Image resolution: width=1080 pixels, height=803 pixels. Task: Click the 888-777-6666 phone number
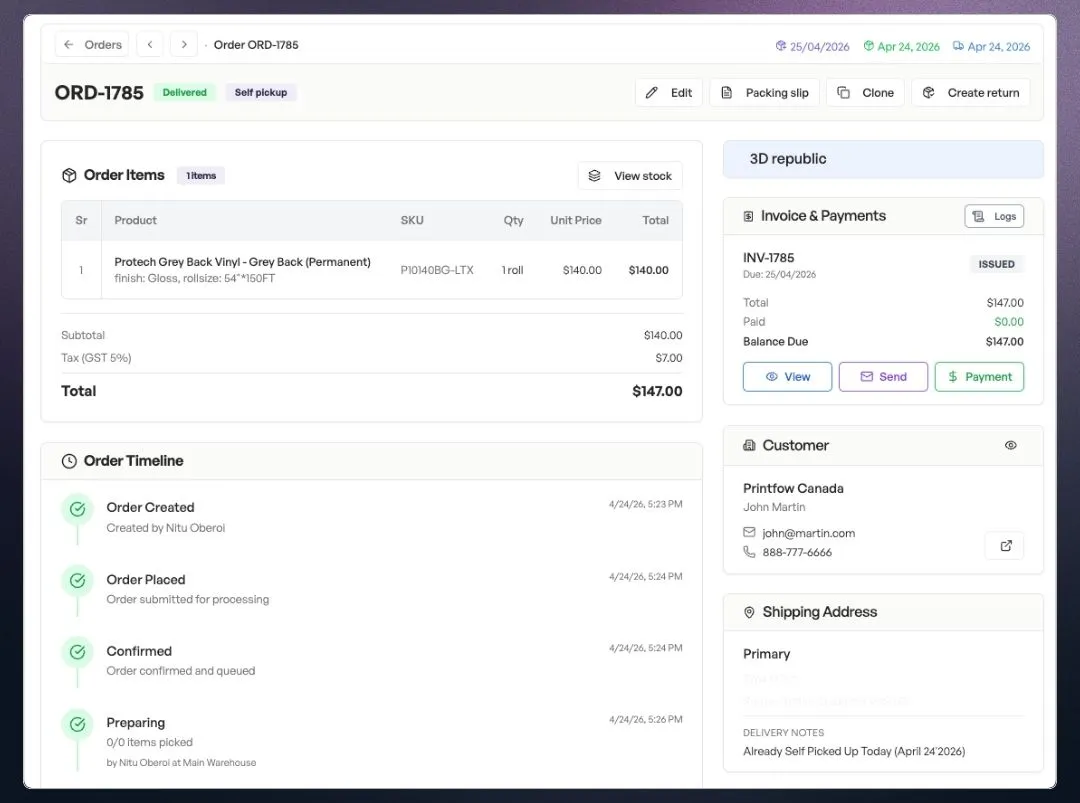[x=797, y=552]
